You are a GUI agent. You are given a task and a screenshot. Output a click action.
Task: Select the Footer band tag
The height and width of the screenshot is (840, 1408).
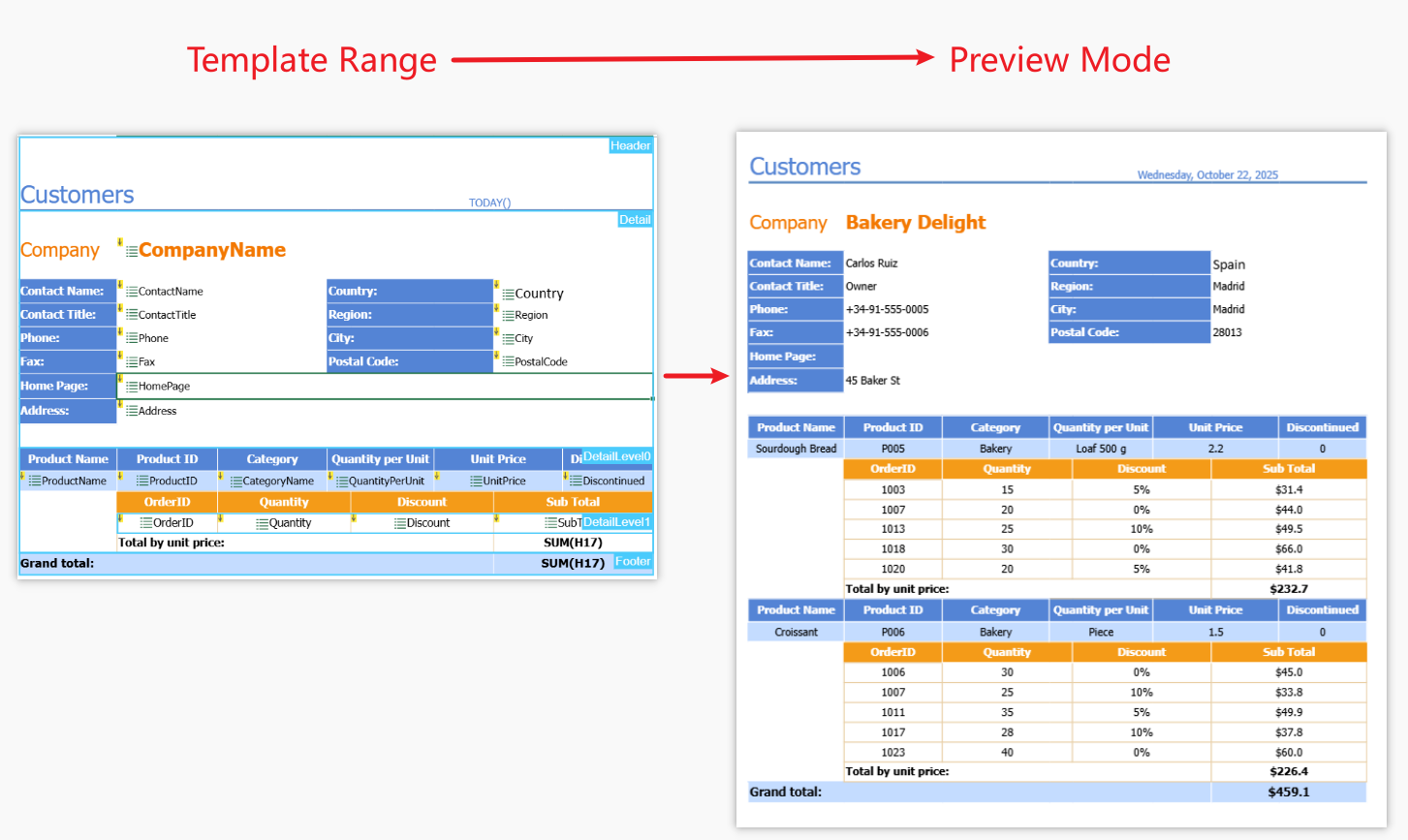633,562
